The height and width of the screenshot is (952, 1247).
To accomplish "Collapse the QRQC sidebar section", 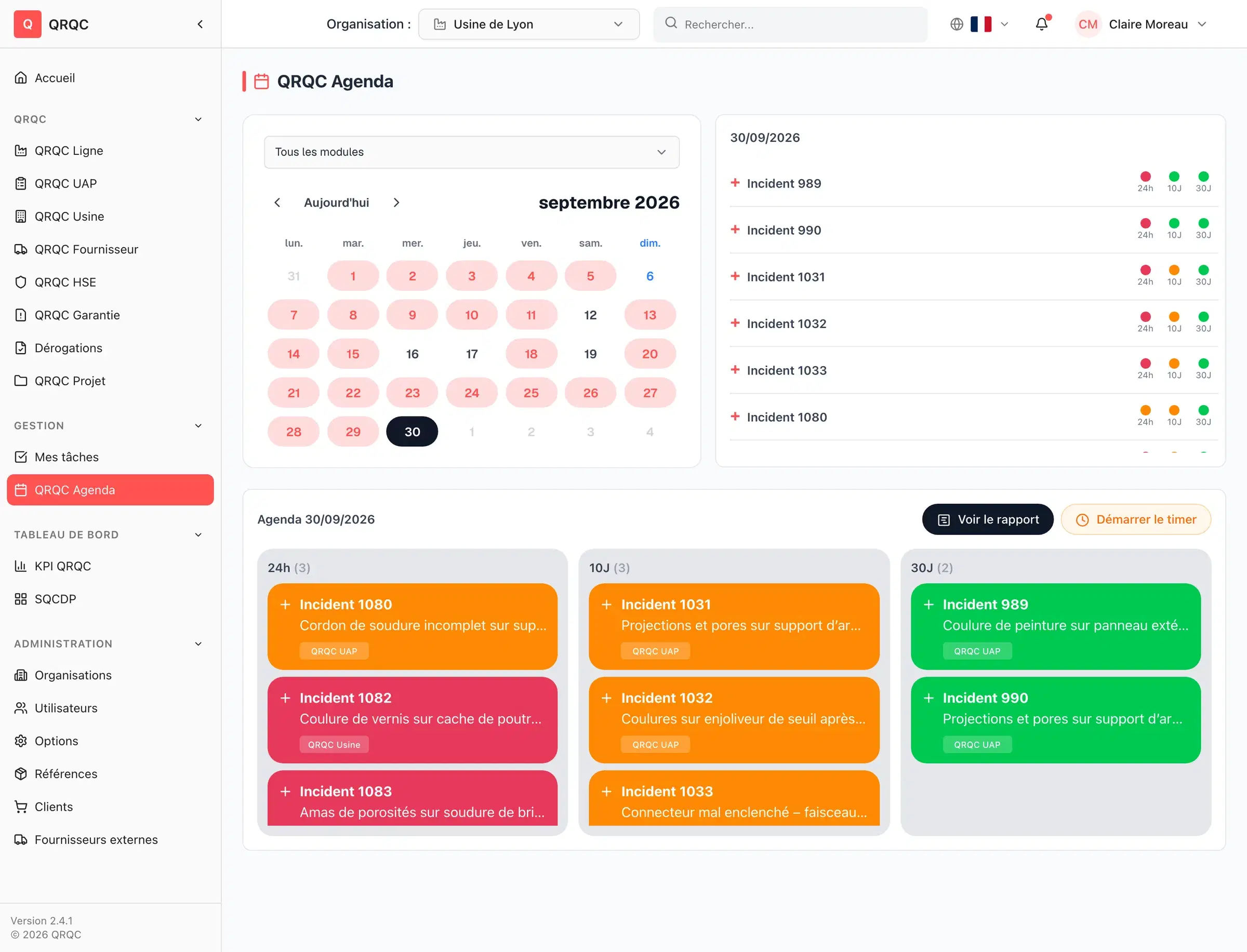I will point(198,119).
